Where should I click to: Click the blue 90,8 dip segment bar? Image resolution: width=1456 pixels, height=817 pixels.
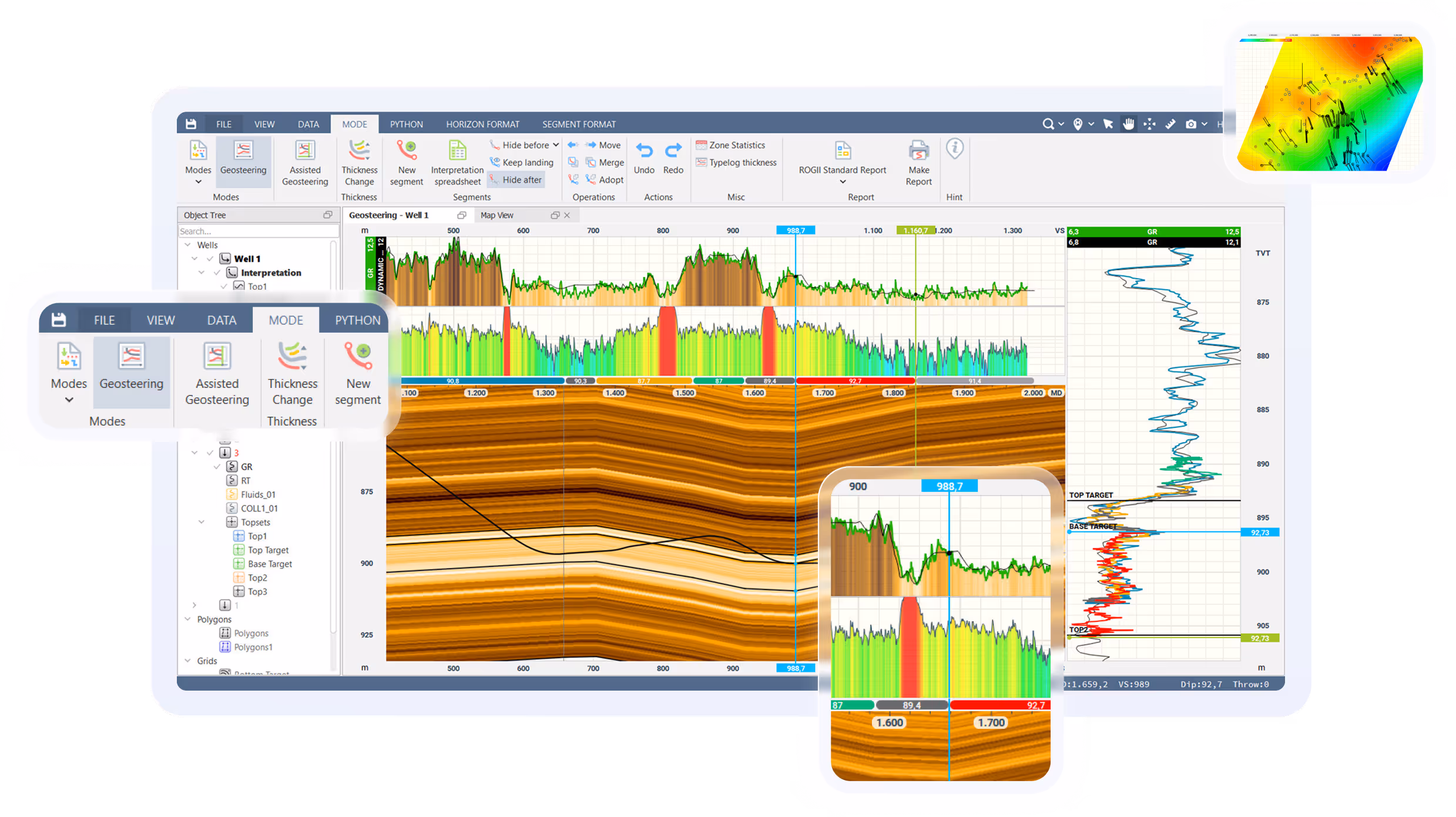(x=482, y=381)
